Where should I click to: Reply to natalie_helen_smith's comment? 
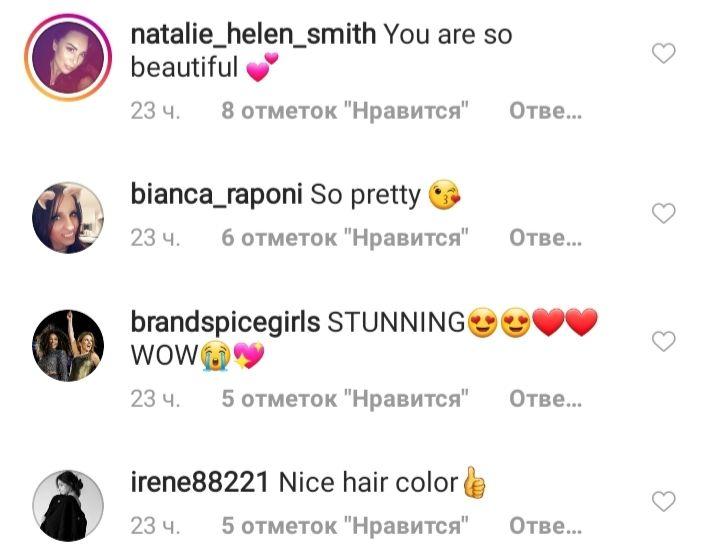click(x=545, y=111)
